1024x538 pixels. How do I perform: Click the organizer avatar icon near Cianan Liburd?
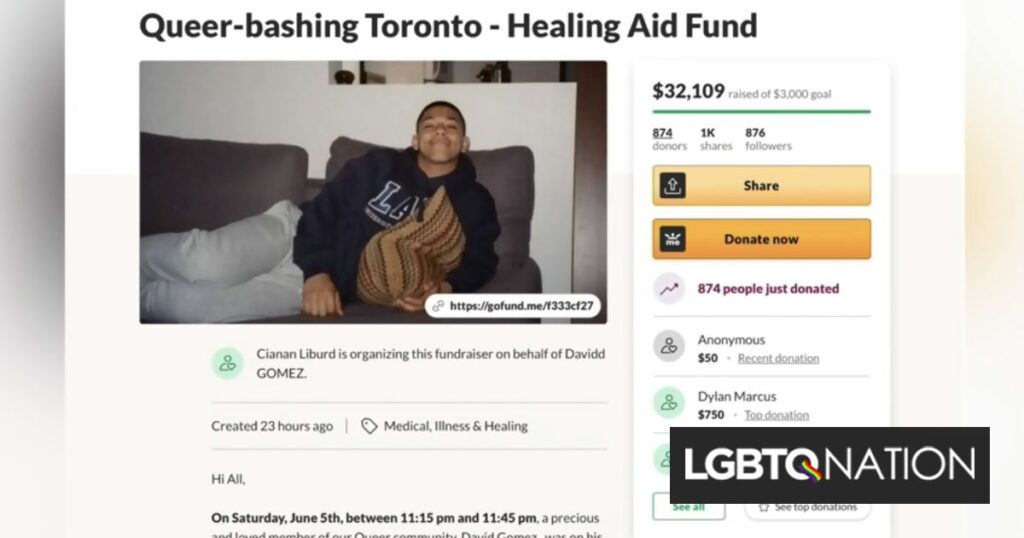(227, 363)
